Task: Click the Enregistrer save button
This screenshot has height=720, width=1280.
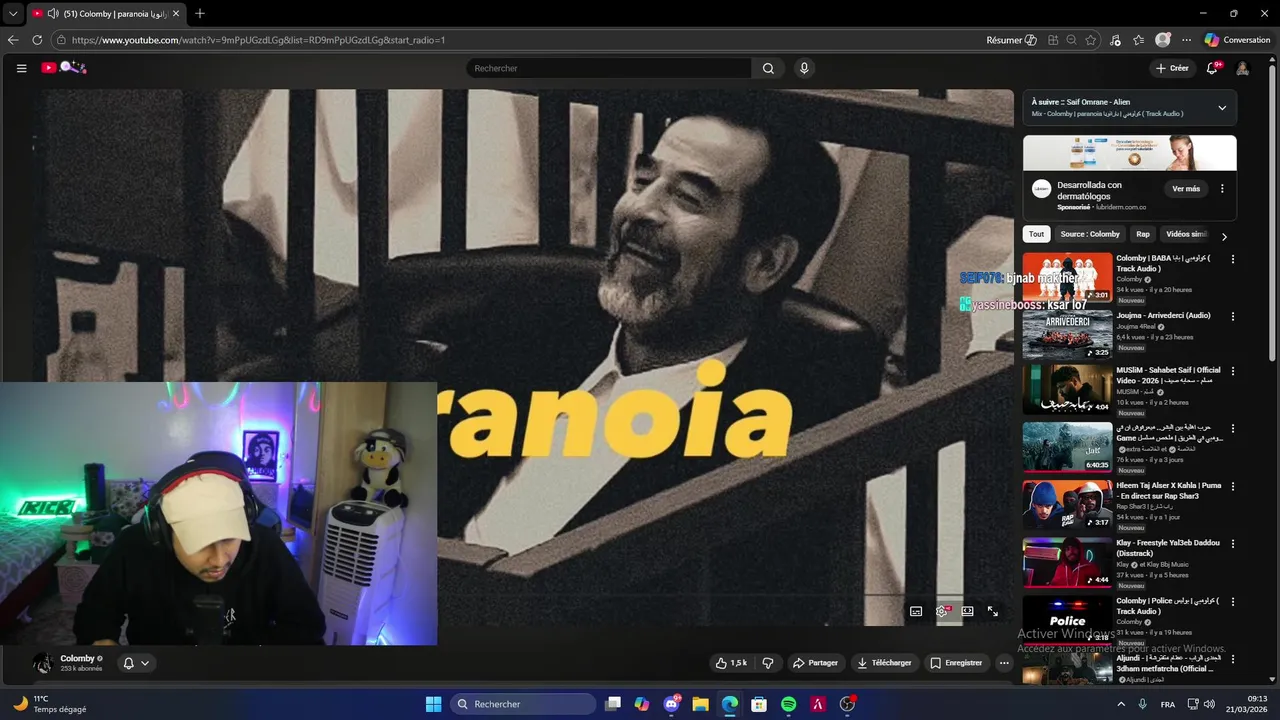Action: tap(955, 663)
